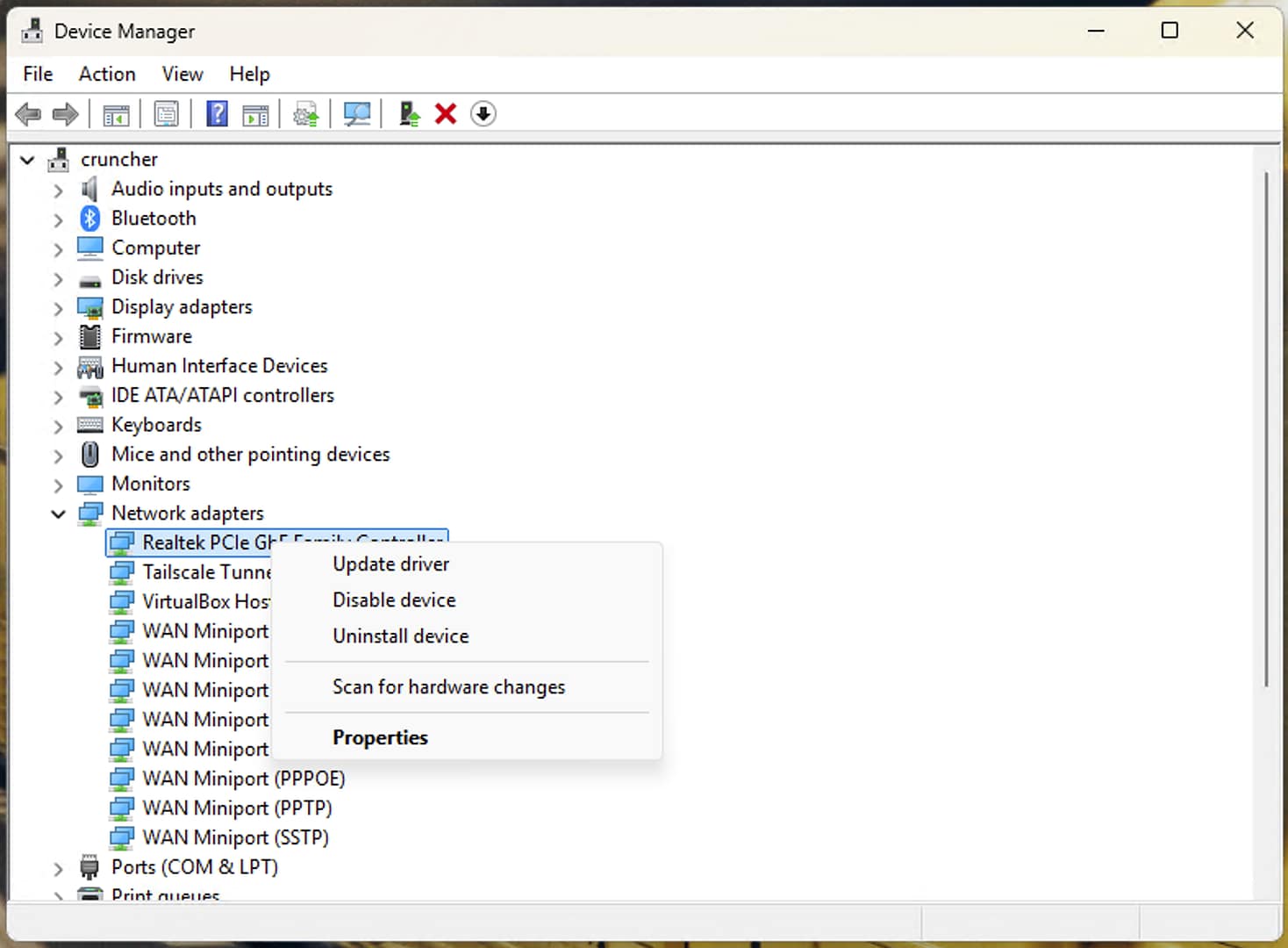
Task: Expand the Display adapters category
Action: tap(57, 308)
